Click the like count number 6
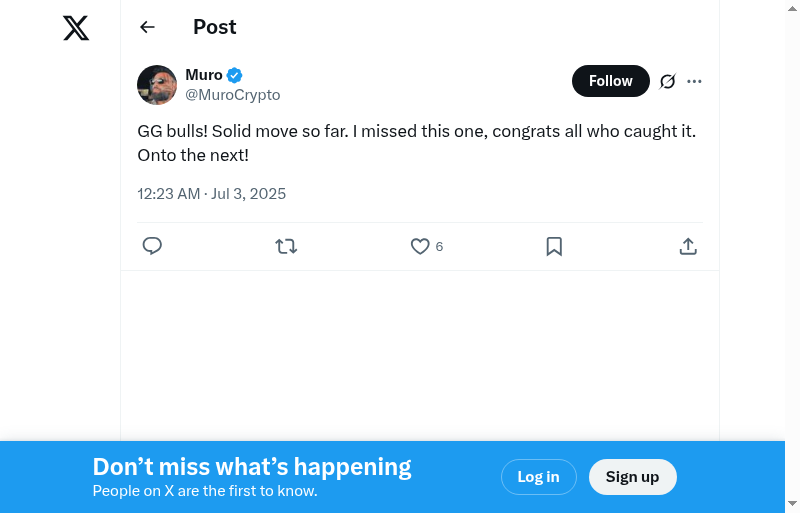 [x=439, y=247]
